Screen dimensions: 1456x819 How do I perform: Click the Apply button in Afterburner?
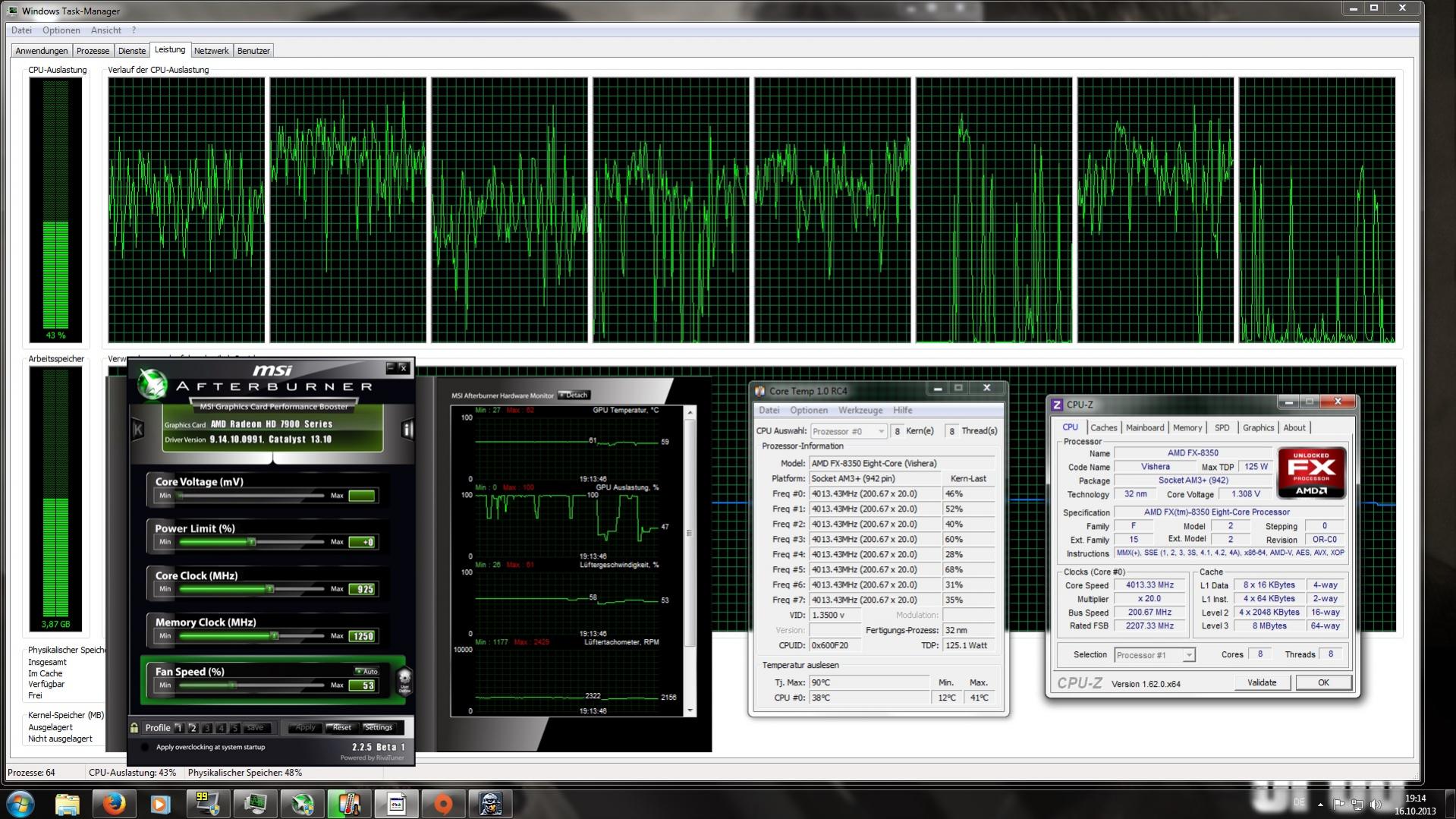305,728
